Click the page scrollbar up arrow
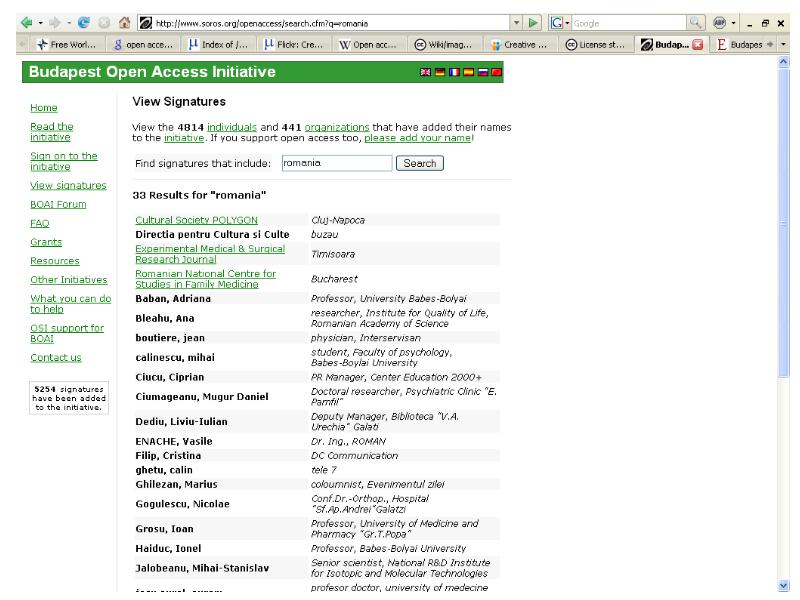The width and height of the screenshot is (800, 600). 784,62
